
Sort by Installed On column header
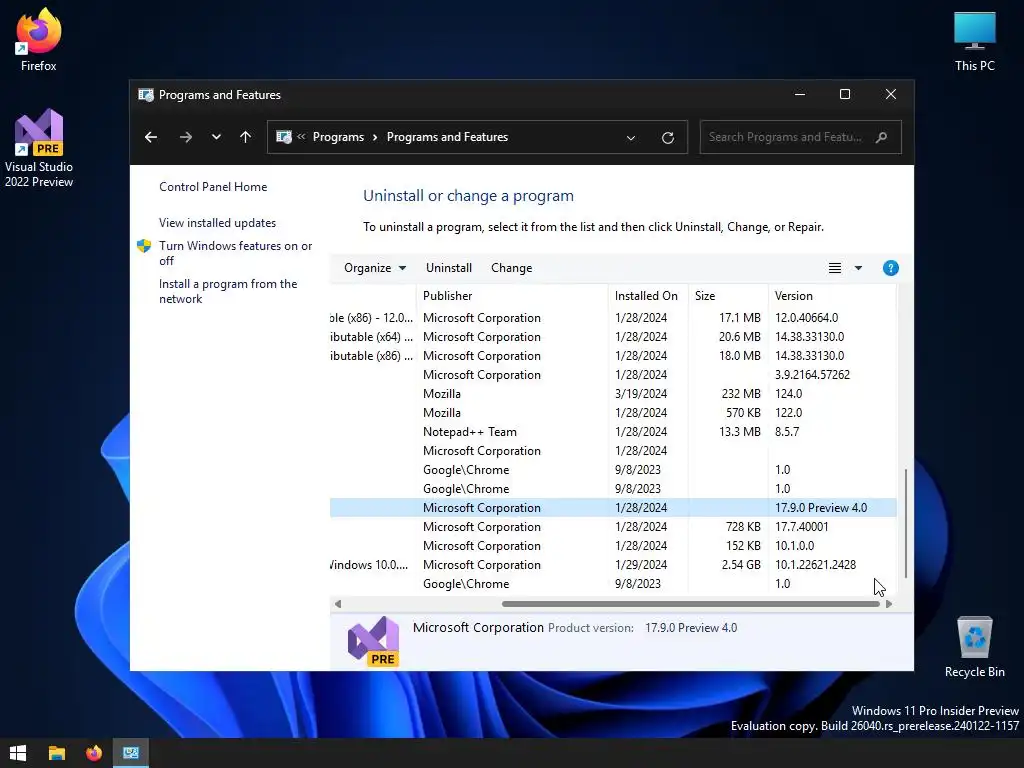[x=648, y=296]
